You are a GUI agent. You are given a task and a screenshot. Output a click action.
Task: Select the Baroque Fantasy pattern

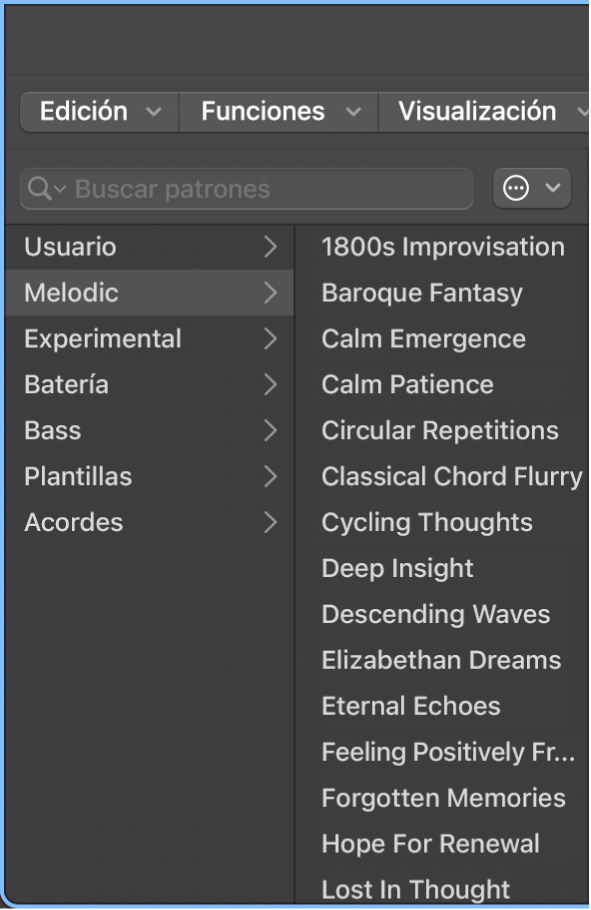coord(420,292)
